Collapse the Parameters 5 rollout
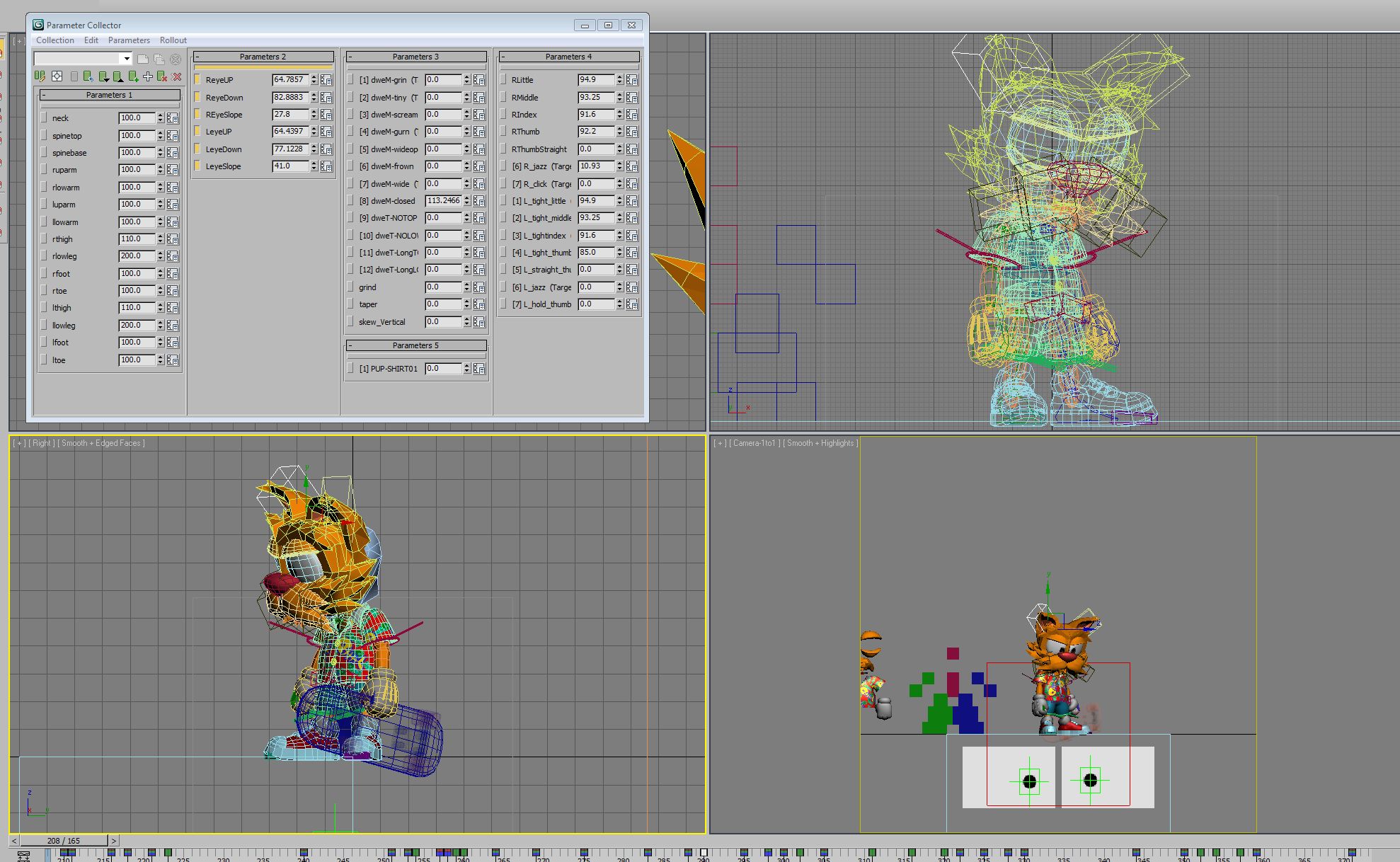 pos(415,345)
